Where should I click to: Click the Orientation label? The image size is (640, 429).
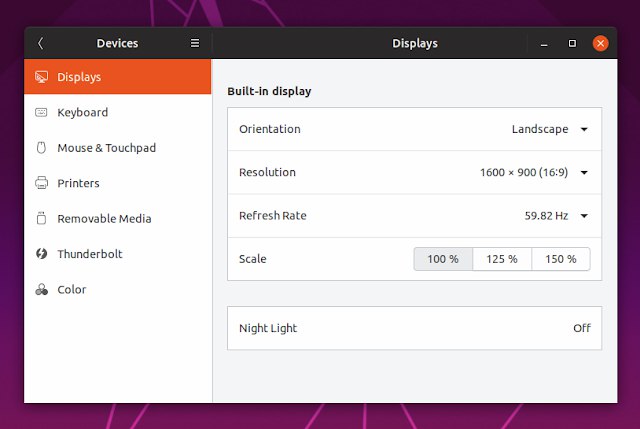point(270,129)
